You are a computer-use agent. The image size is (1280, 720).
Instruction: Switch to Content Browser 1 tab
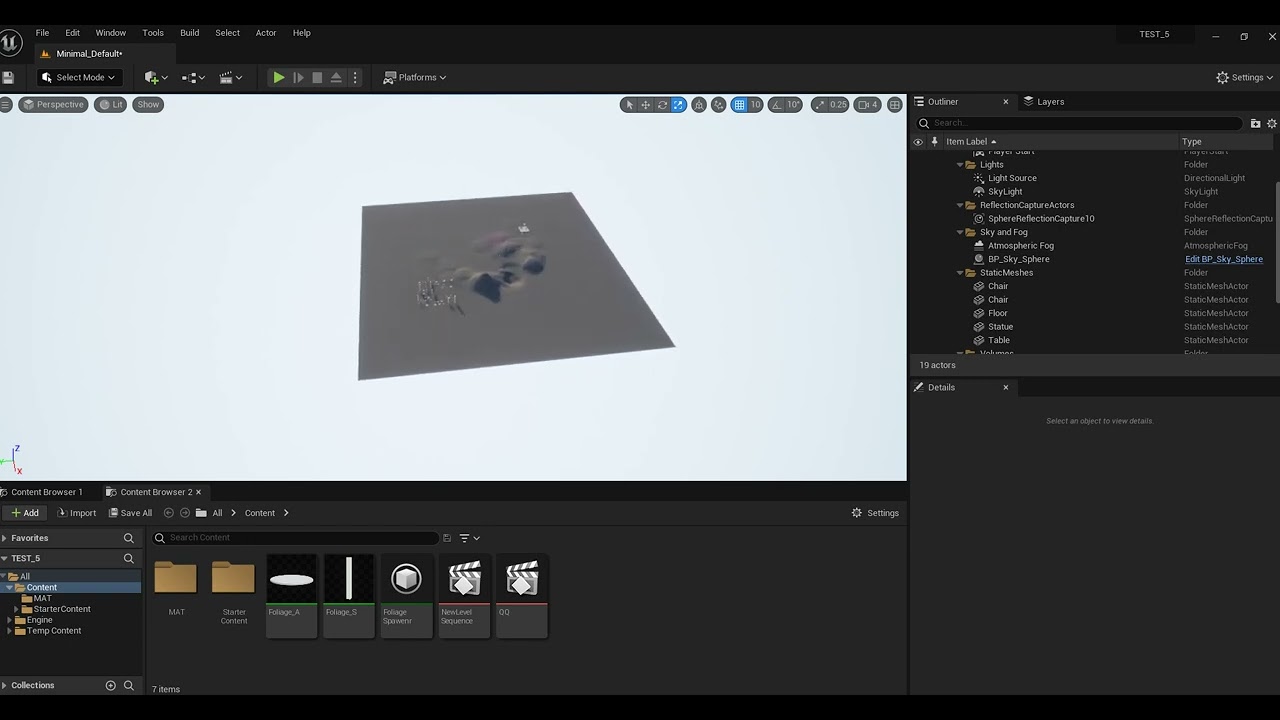pos(42,492)
